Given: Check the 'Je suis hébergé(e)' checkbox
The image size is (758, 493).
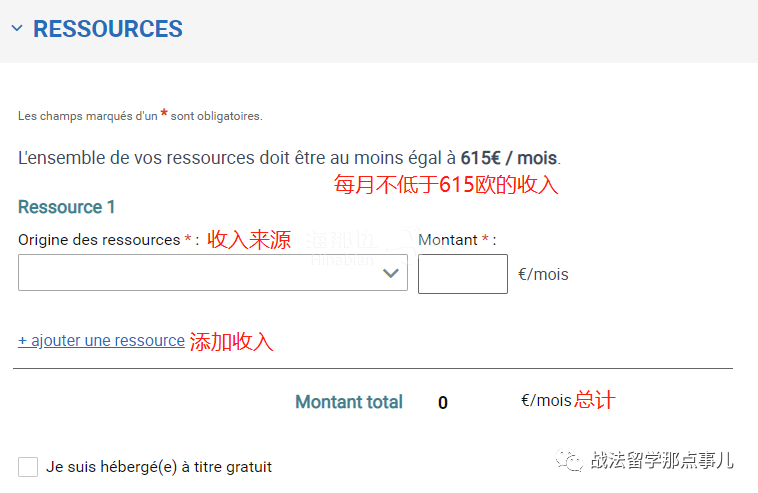Looking at the screenshot, I should click(28, 466).
